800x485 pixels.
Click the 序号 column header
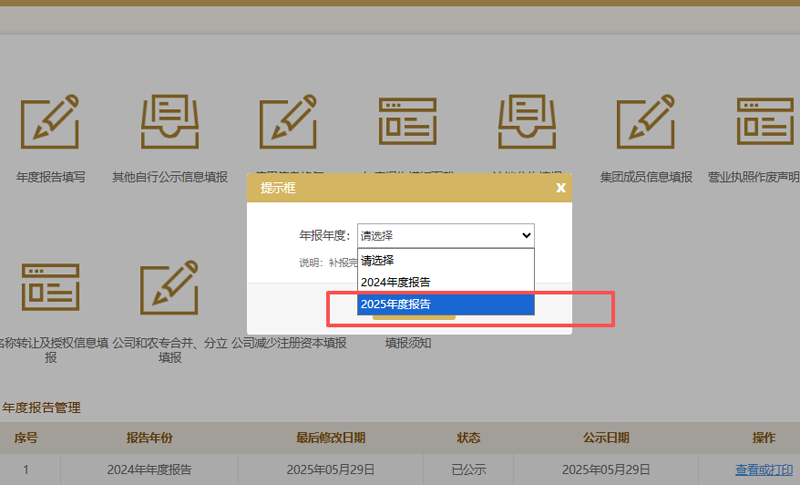pyautogui.click(x=26, y=438)
